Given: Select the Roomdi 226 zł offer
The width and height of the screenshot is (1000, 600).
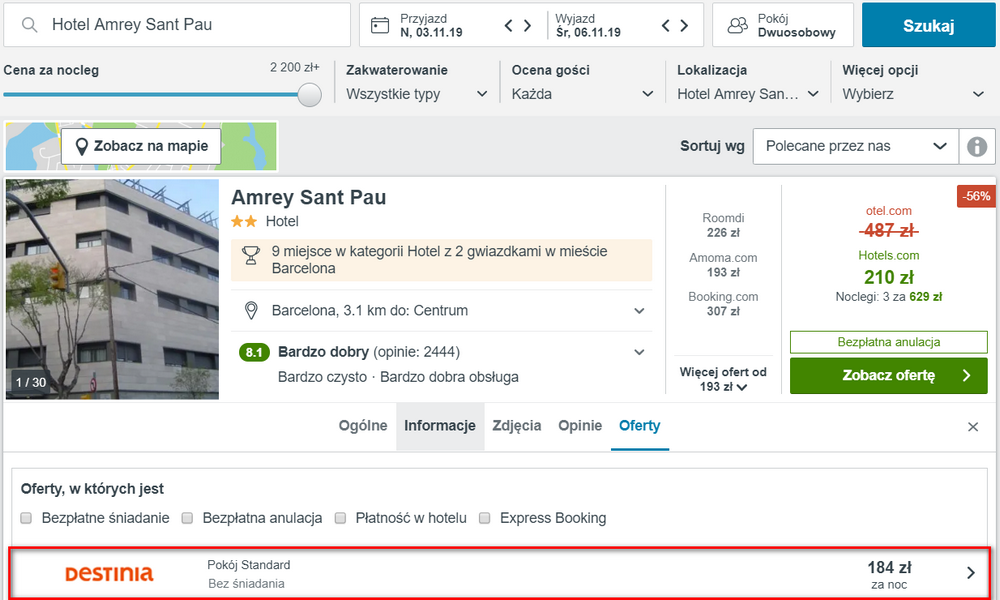Looking at the screenshot, I should tap(723, 225).
